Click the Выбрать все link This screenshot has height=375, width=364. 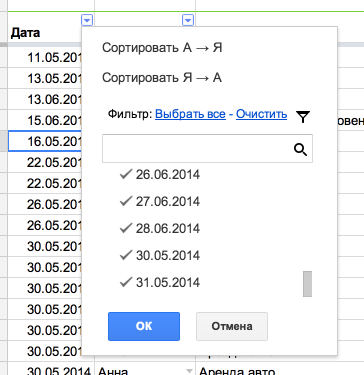(190, 114)
